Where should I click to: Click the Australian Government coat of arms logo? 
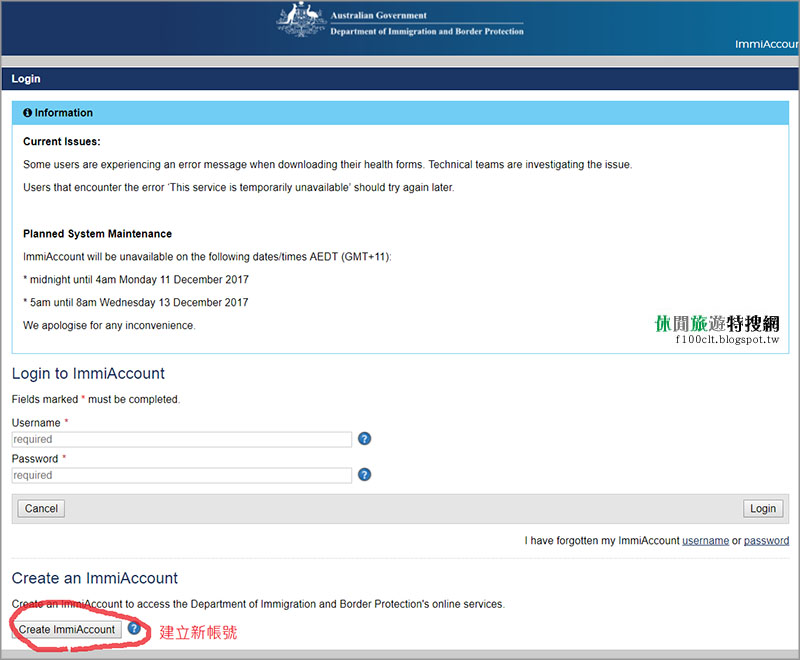point(301,19)
